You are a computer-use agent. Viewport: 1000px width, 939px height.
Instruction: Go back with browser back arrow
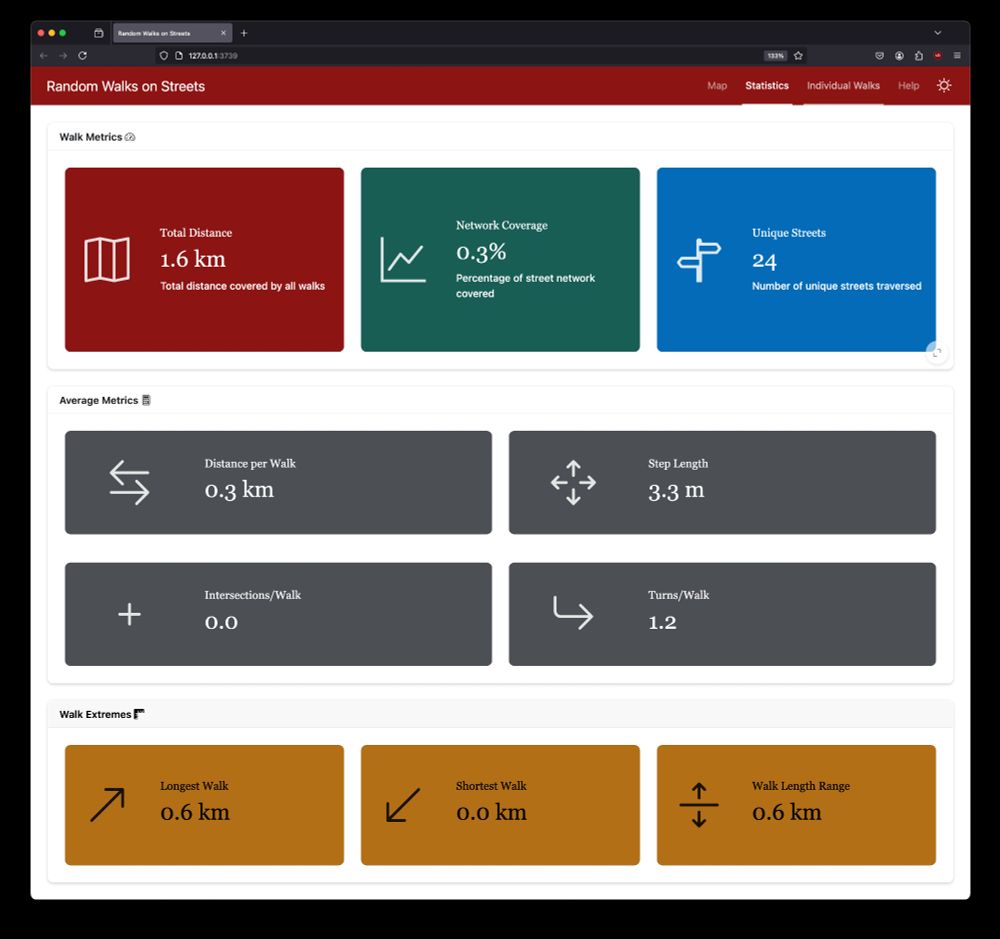pos(43,55)
